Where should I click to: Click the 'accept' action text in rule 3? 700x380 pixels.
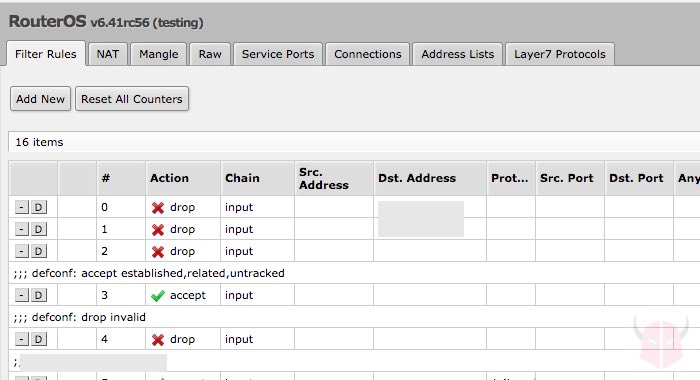click(188, 295)
